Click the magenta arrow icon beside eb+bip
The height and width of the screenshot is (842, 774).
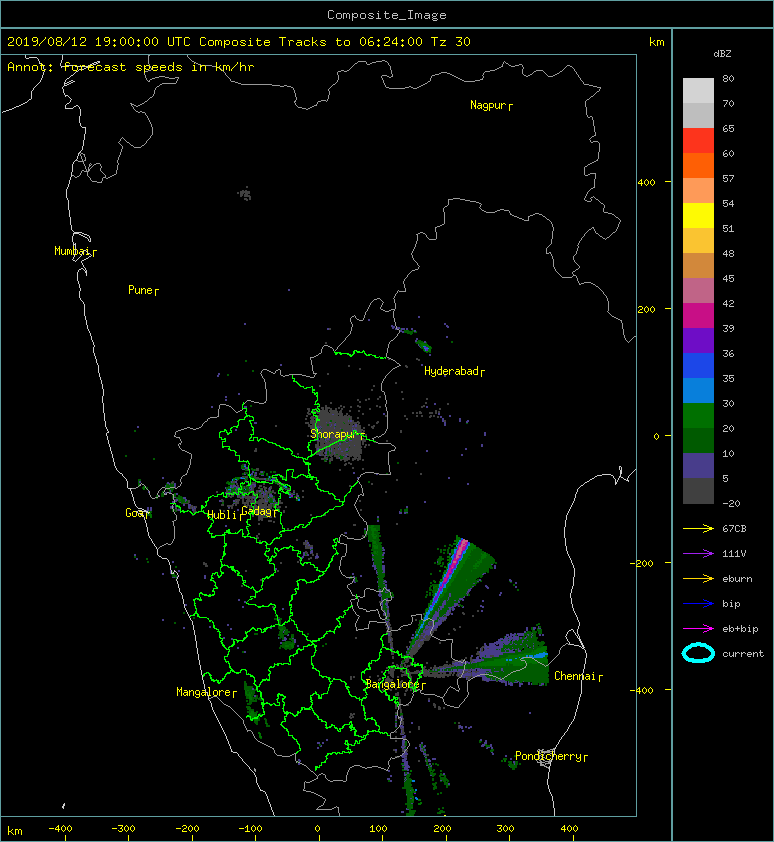coord(698,628)
